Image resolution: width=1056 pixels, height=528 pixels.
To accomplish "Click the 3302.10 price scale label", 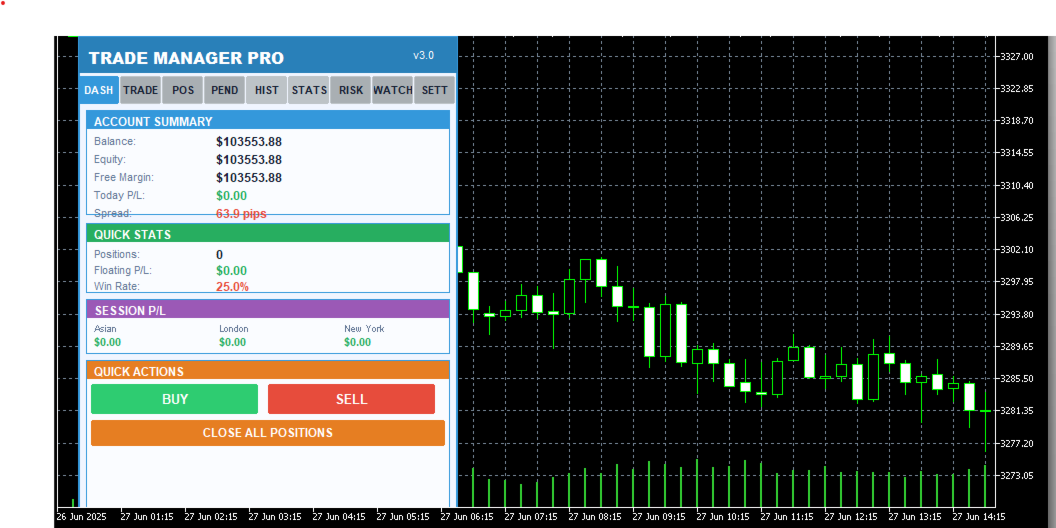I will point(1018,250).
